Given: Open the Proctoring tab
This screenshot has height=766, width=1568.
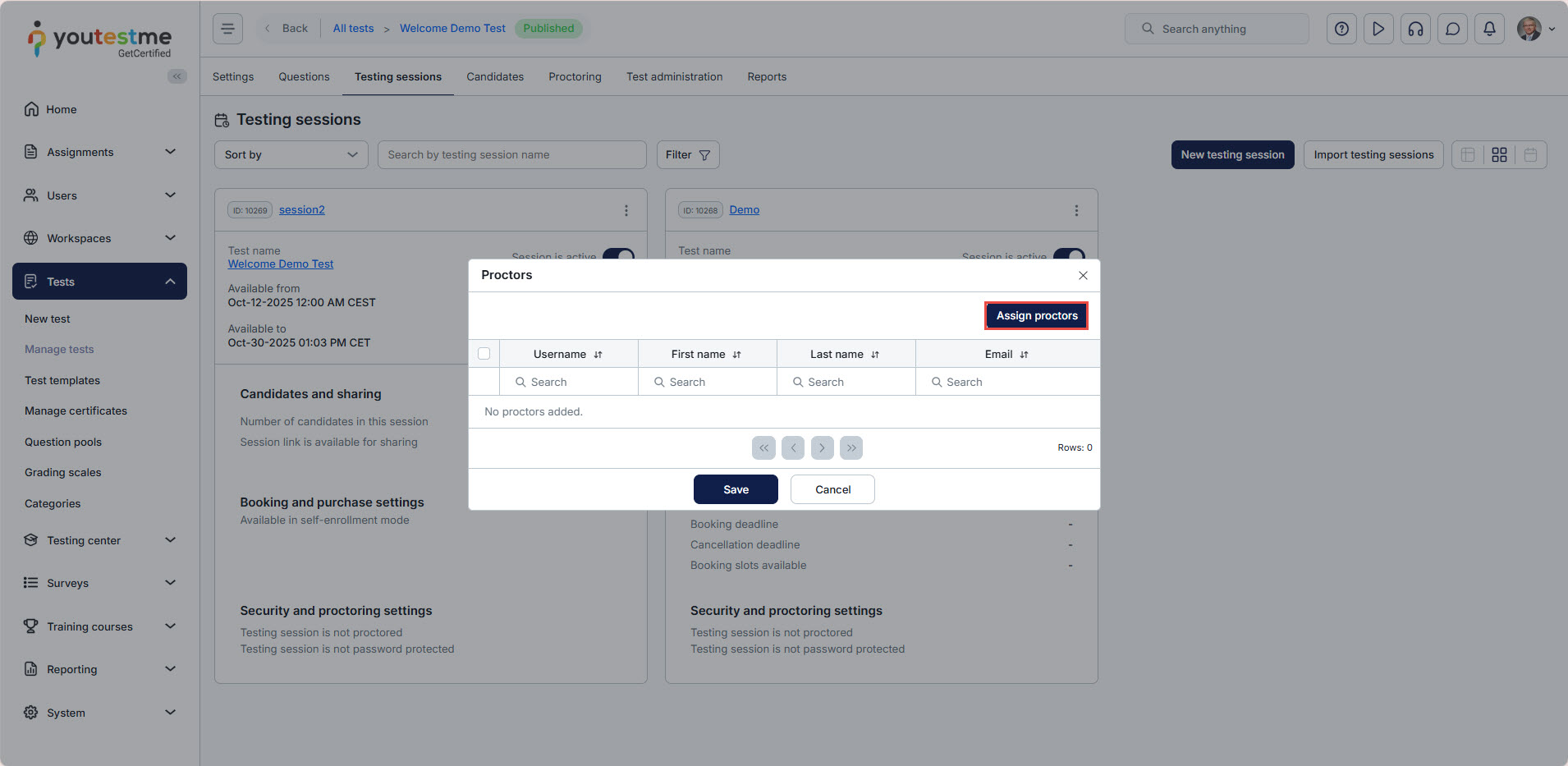Looking at the screenshot, I should (575, 76).
